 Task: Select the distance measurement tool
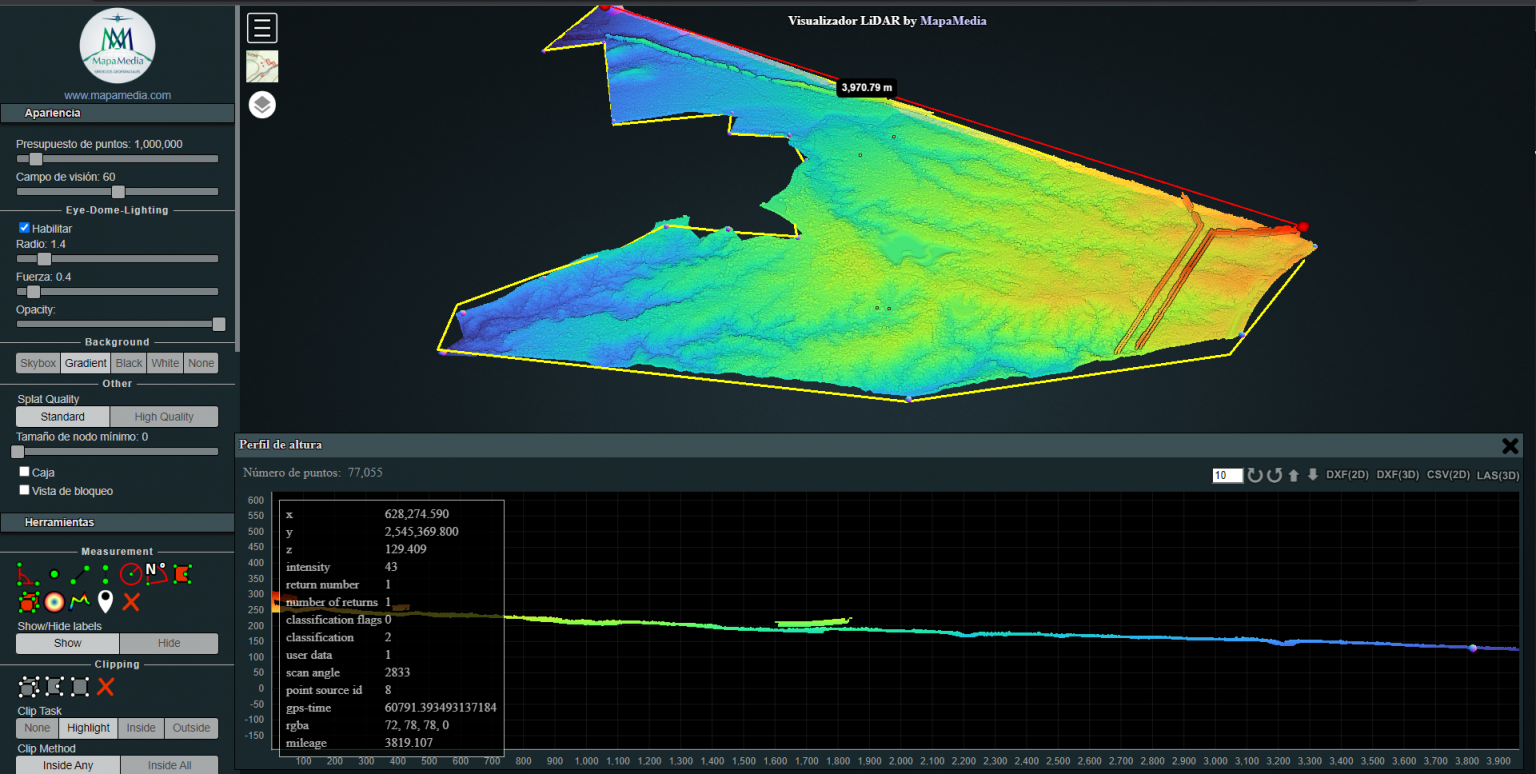79,574
